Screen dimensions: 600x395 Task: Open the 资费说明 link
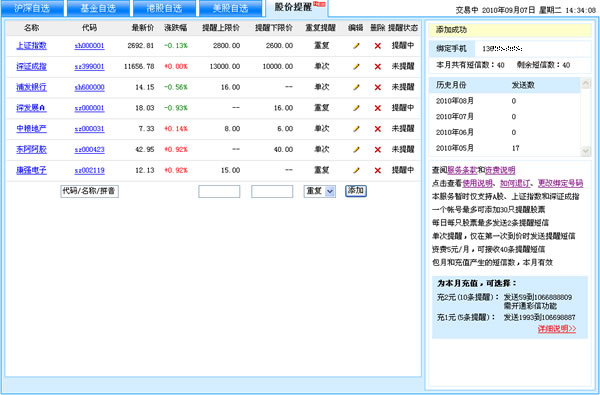(x=500, y=170)
